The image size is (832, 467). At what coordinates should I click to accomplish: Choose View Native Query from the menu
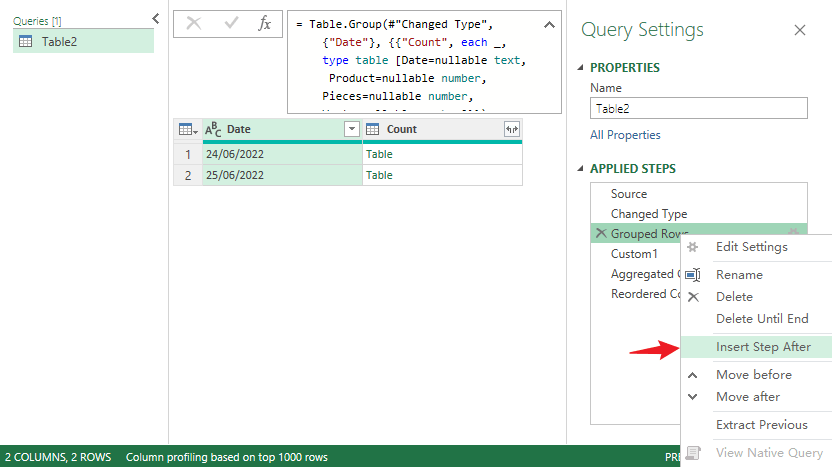[x=769, y=453]
